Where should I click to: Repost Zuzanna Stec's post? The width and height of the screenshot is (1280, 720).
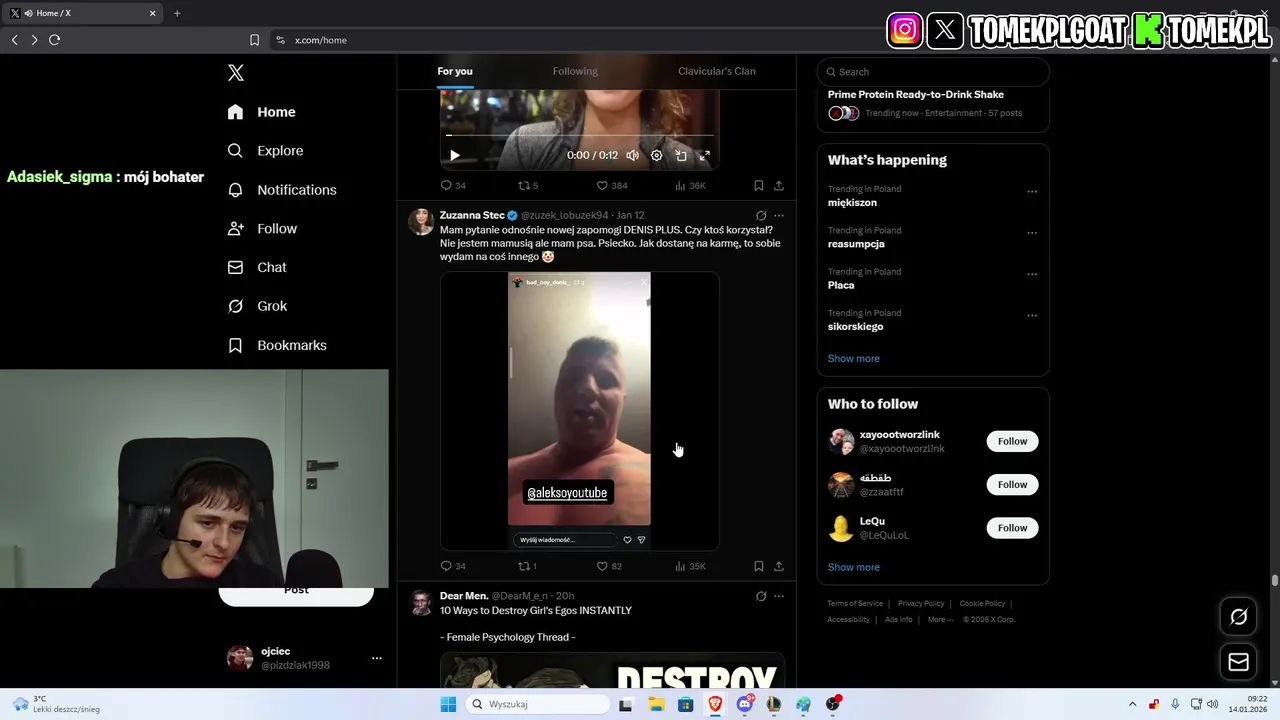(527, 566)
